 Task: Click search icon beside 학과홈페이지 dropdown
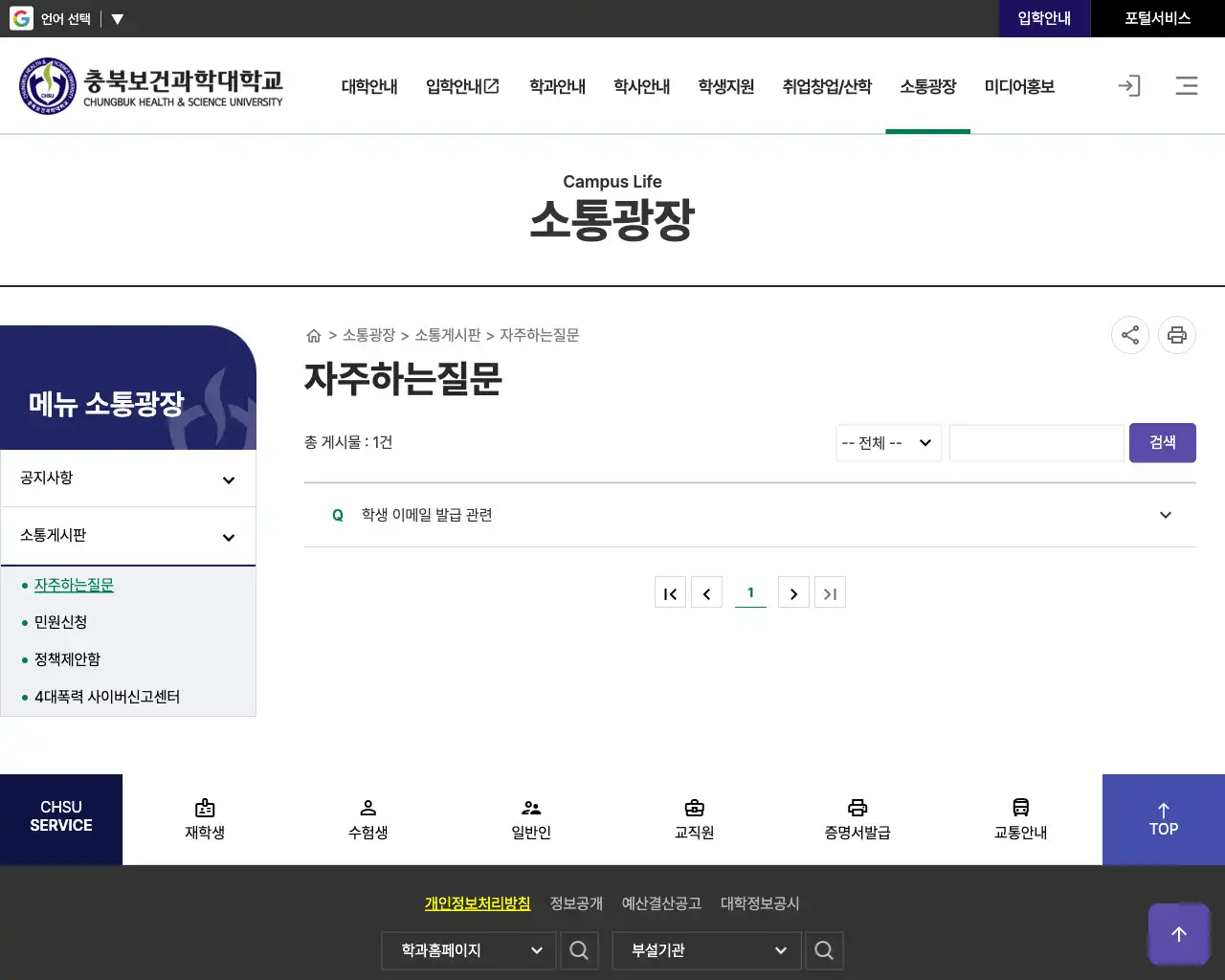pos(579,950)
